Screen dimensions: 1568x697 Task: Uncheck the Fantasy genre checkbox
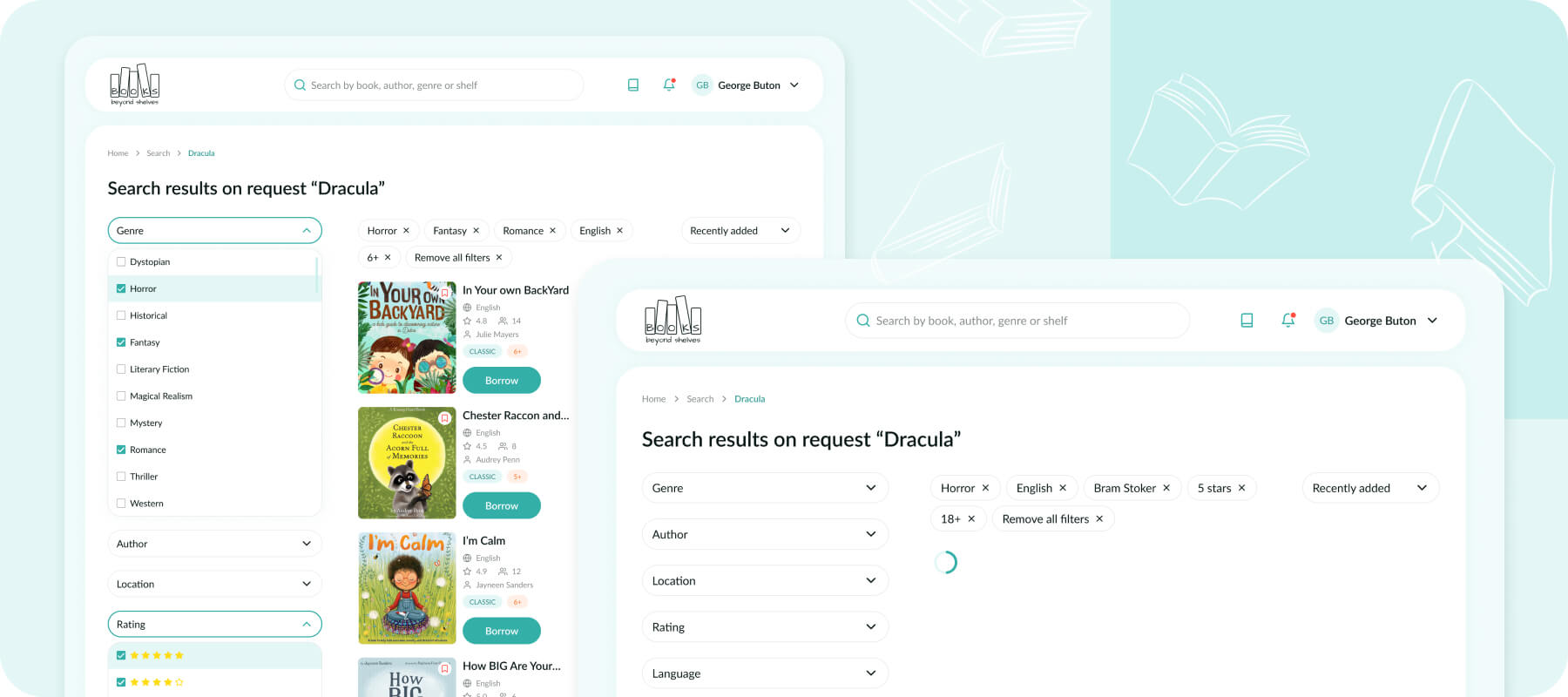click(121, 342)
